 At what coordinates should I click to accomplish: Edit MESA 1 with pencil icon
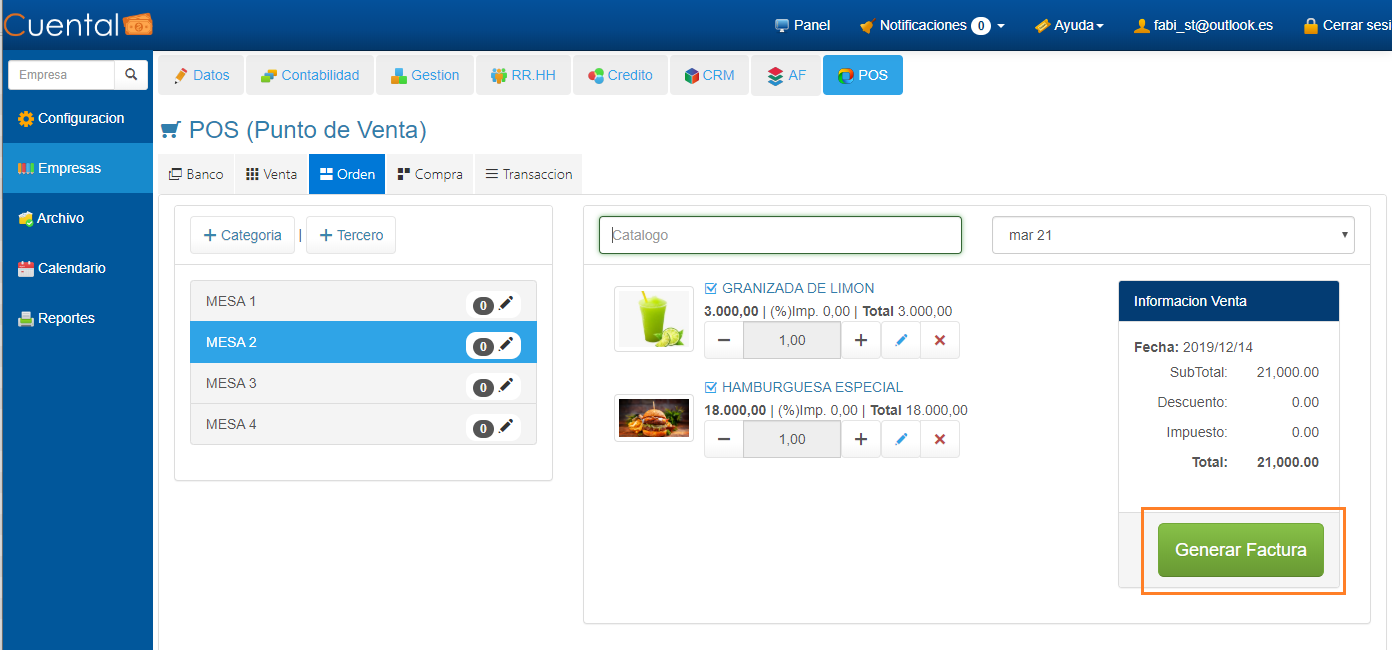coord(506,304)
